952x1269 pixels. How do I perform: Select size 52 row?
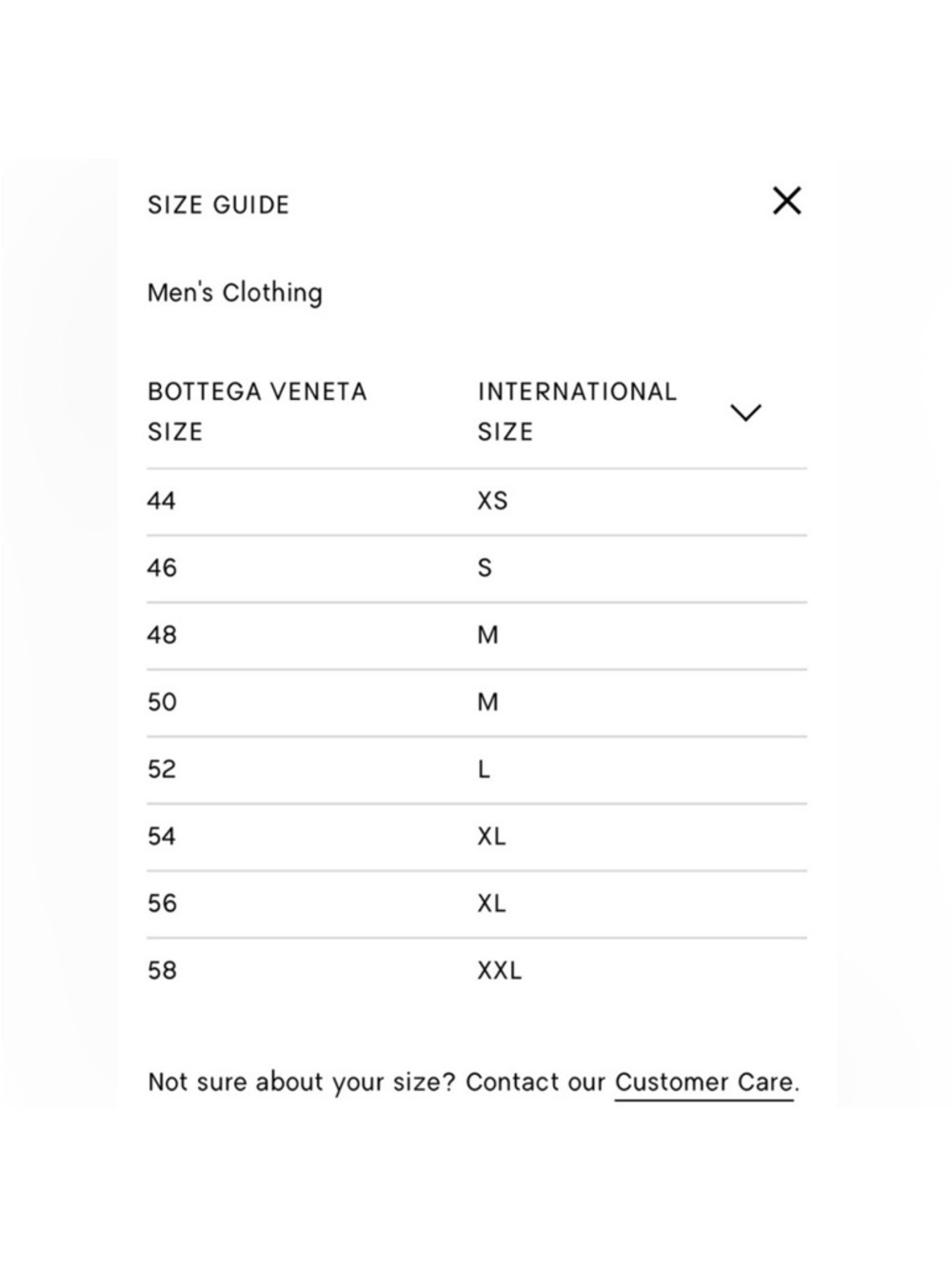pos(477,769)
